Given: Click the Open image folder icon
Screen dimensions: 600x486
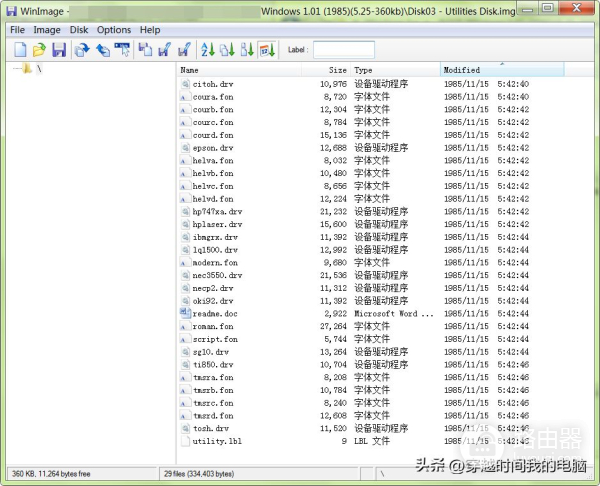Looking at the screenshot, I should click(39, 50).
